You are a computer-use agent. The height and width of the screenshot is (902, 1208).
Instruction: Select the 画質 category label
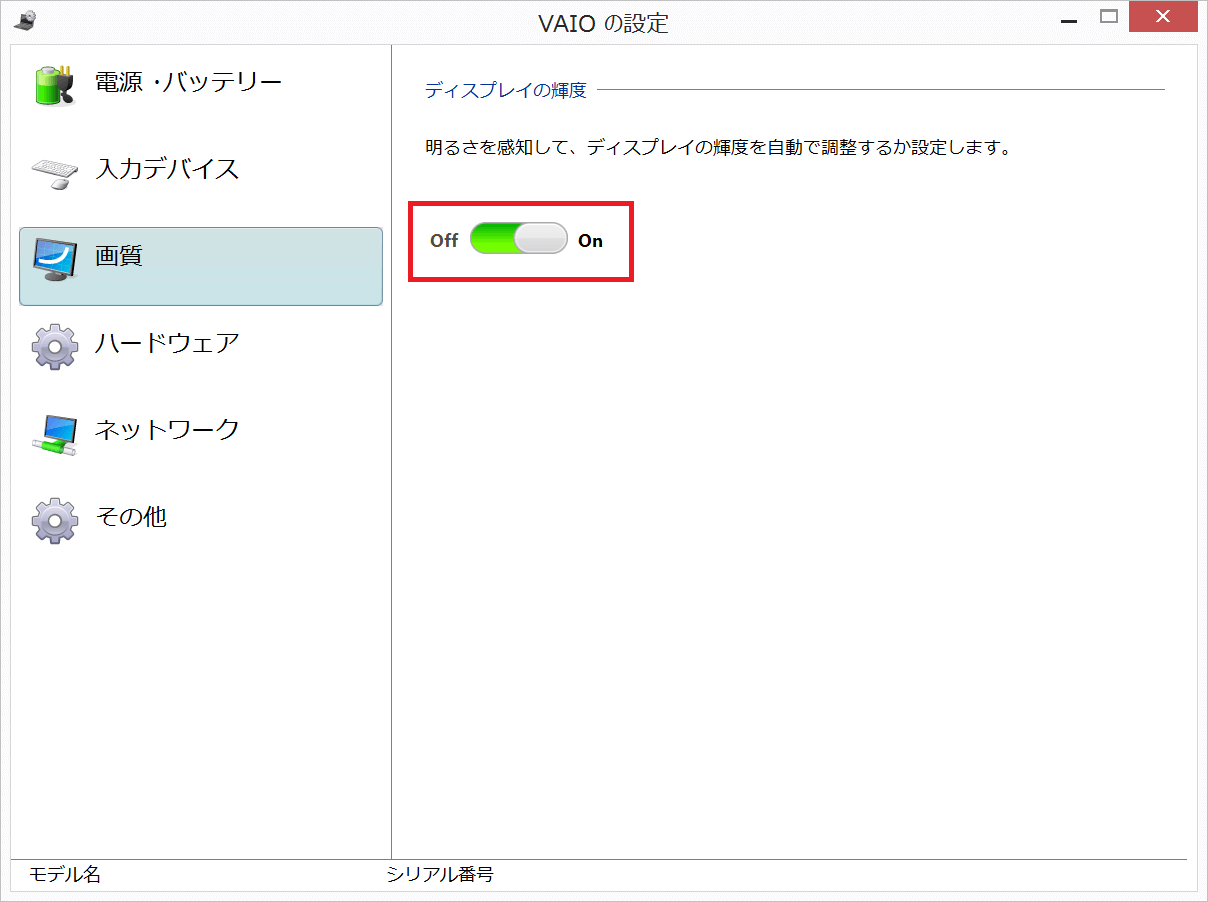click(x=119, y=256)
